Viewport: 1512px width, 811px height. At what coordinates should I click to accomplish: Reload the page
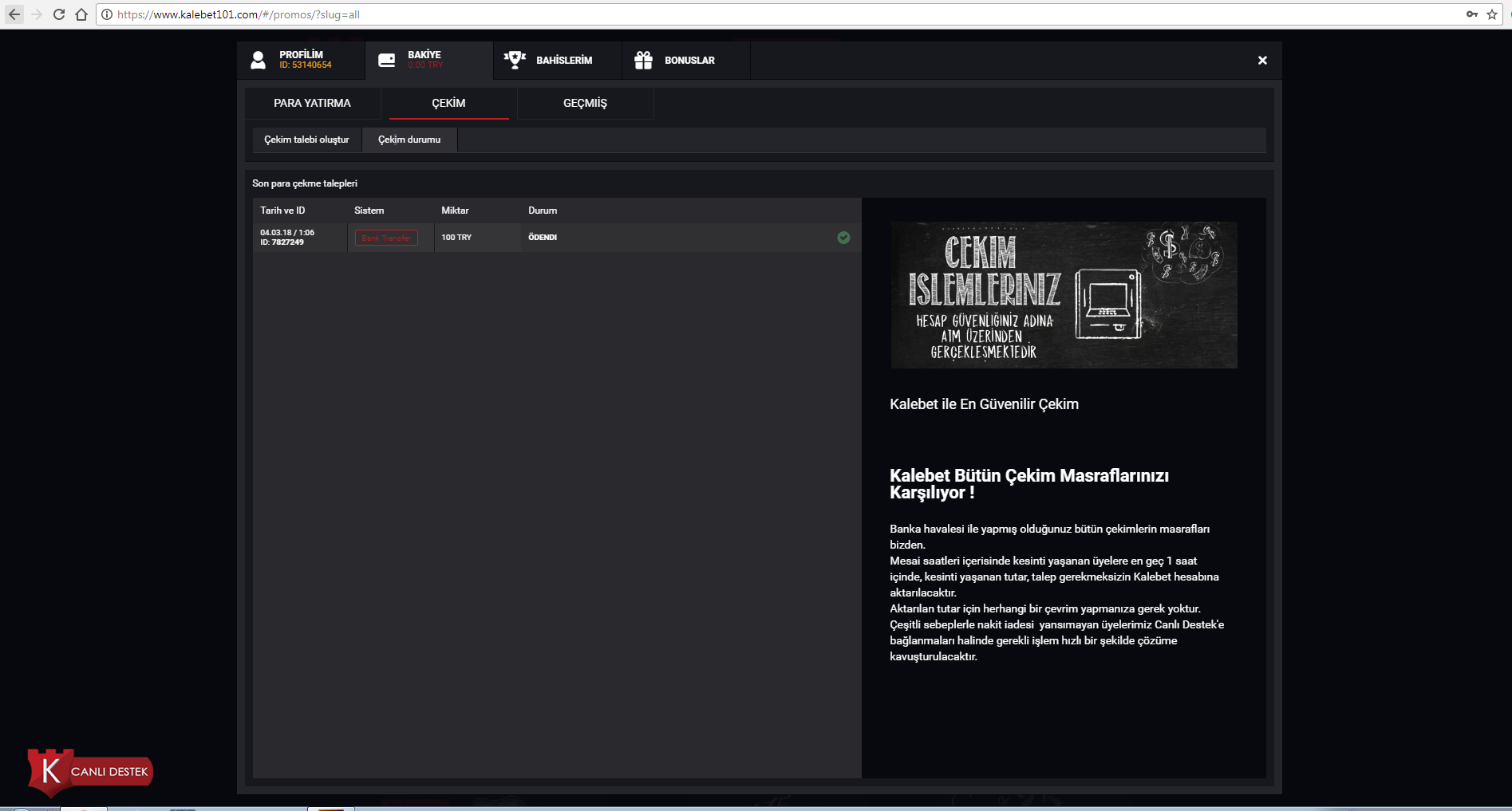pos(59,14)
